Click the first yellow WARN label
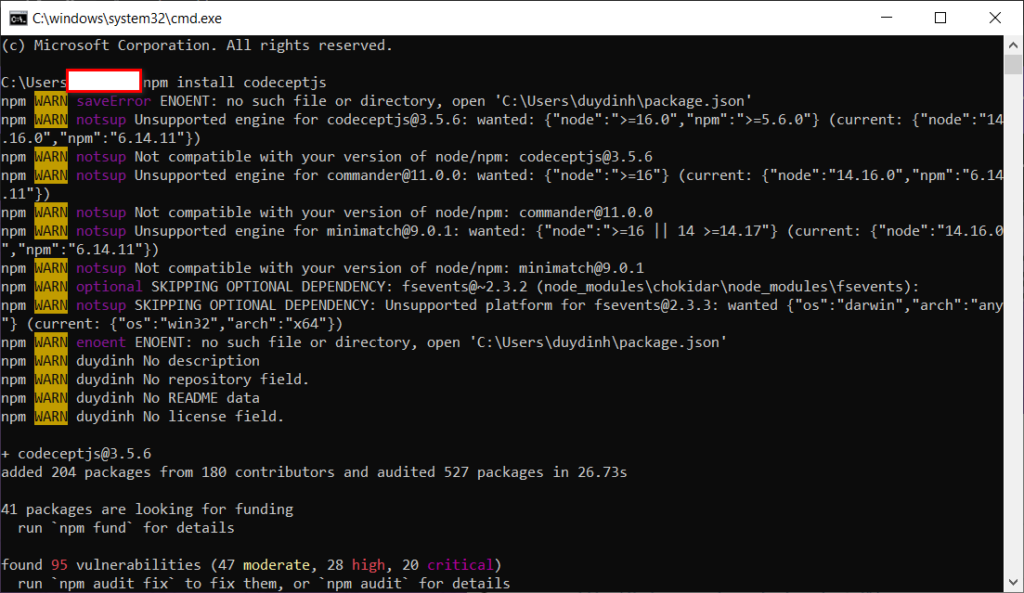This screenshot has width=1024, height=593. (51, 101)
